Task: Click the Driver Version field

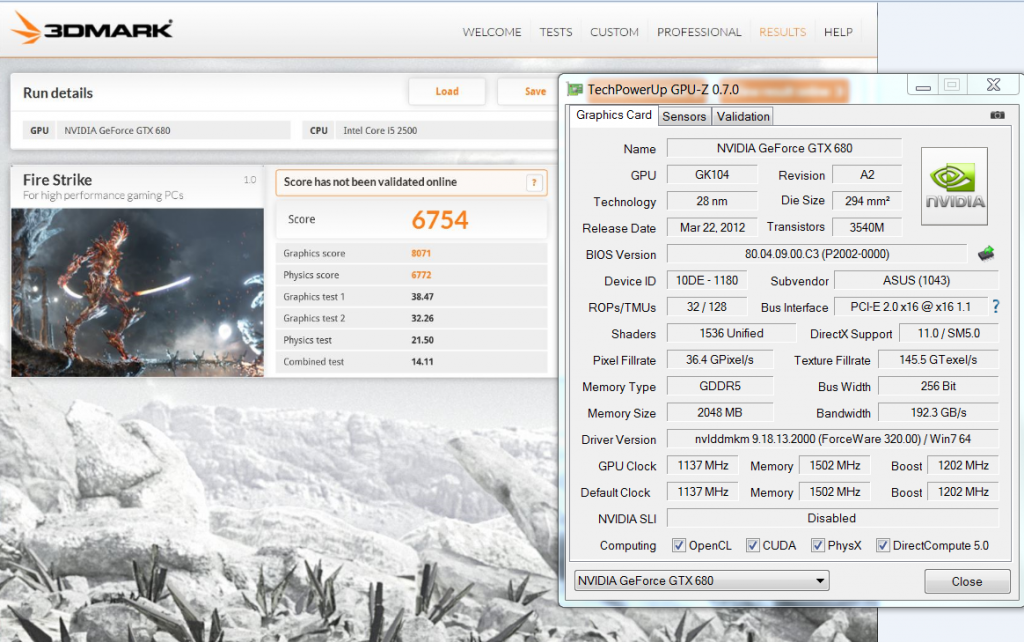Action: [x=833, y=439]
